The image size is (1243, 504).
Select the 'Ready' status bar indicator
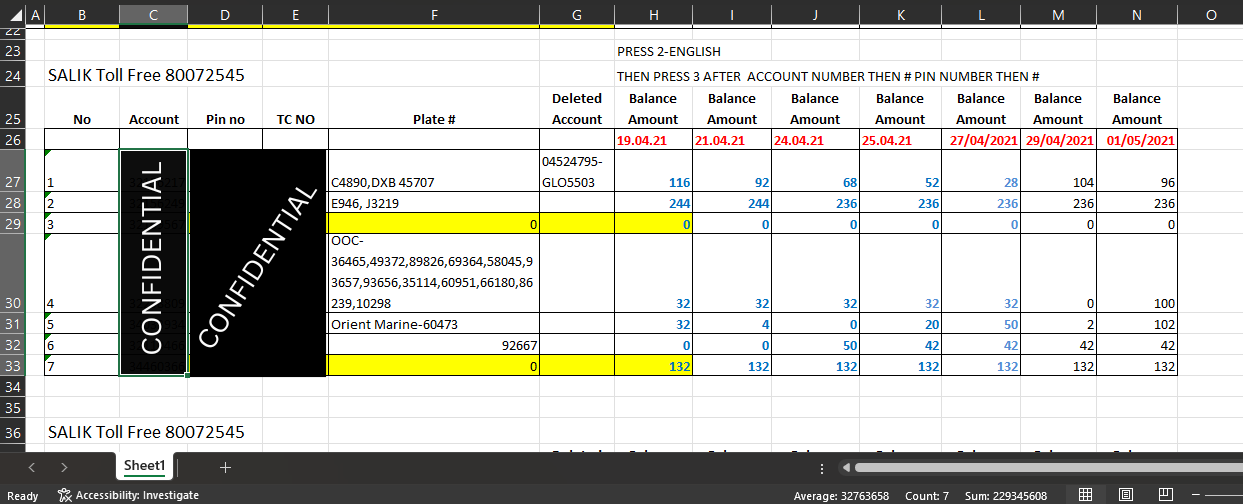click(x=22, y=495)
